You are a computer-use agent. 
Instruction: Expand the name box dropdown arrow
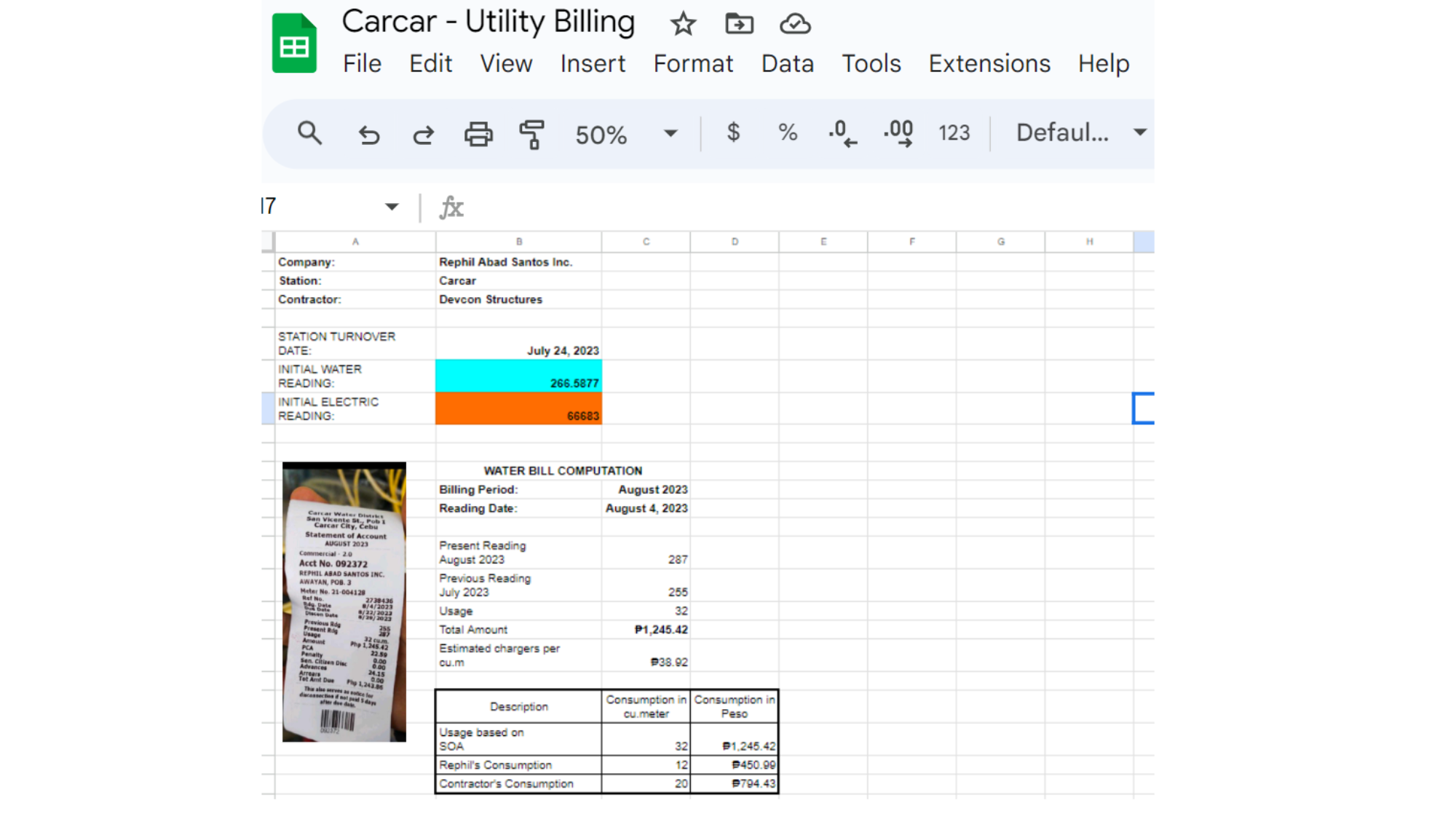pyautogui.click(x=392, y=207)
